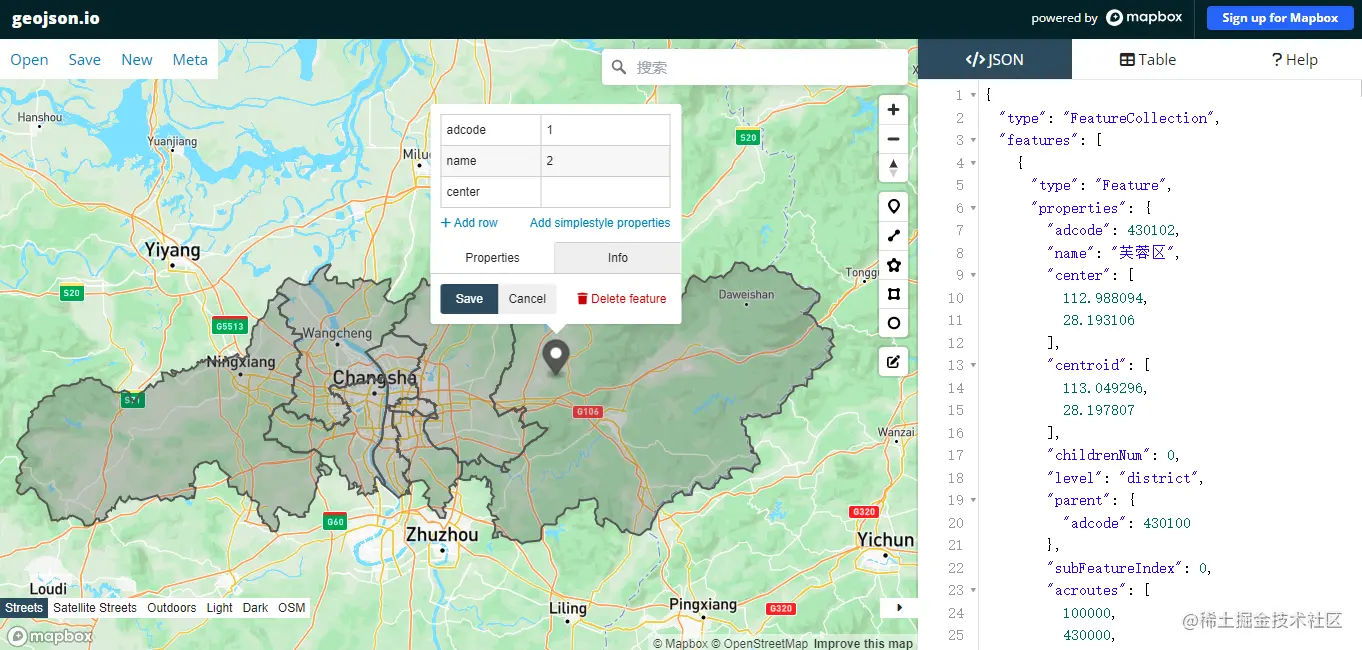
Task: Switch to the Help tab
Action: coord(1294,59)
